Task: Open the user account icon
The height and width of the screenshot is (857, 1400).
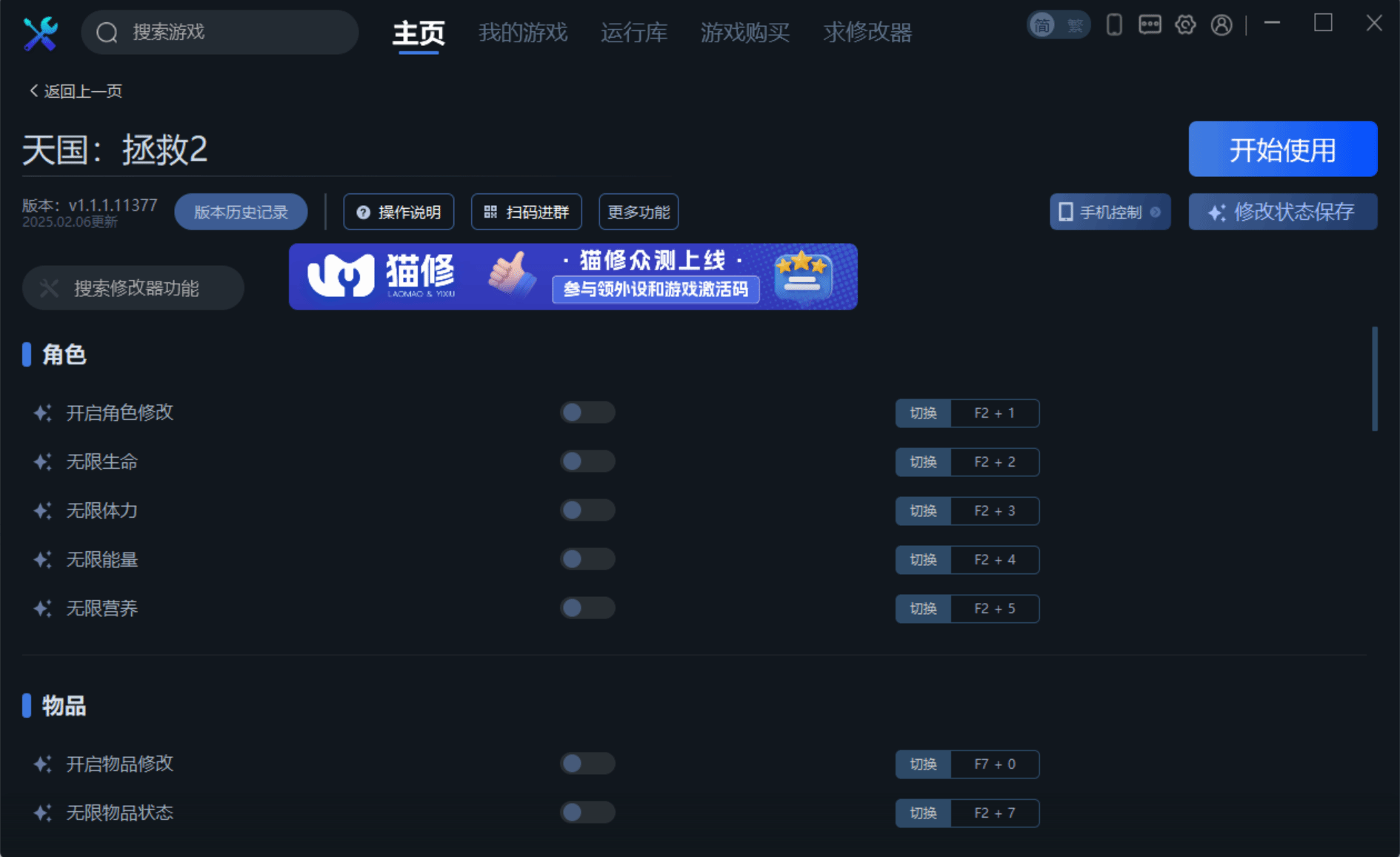Action: (1221, 24)
